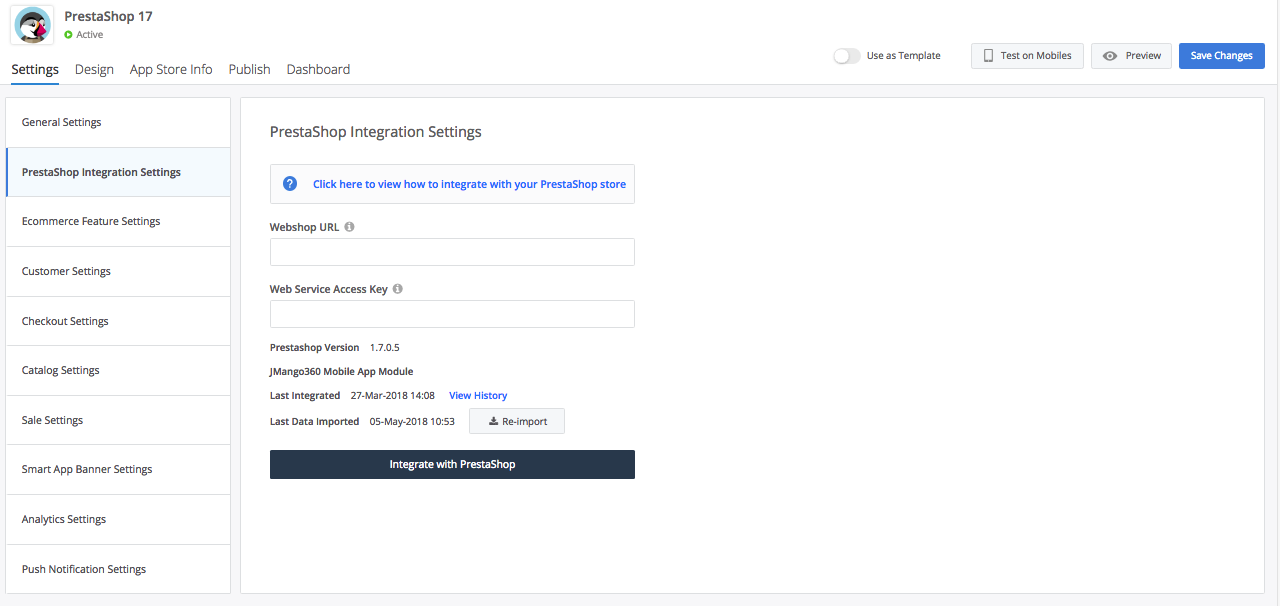The width and height of the screenshot is (1280, 606).
Task: Go to App Store Info tab
Action: pos(171,69)
